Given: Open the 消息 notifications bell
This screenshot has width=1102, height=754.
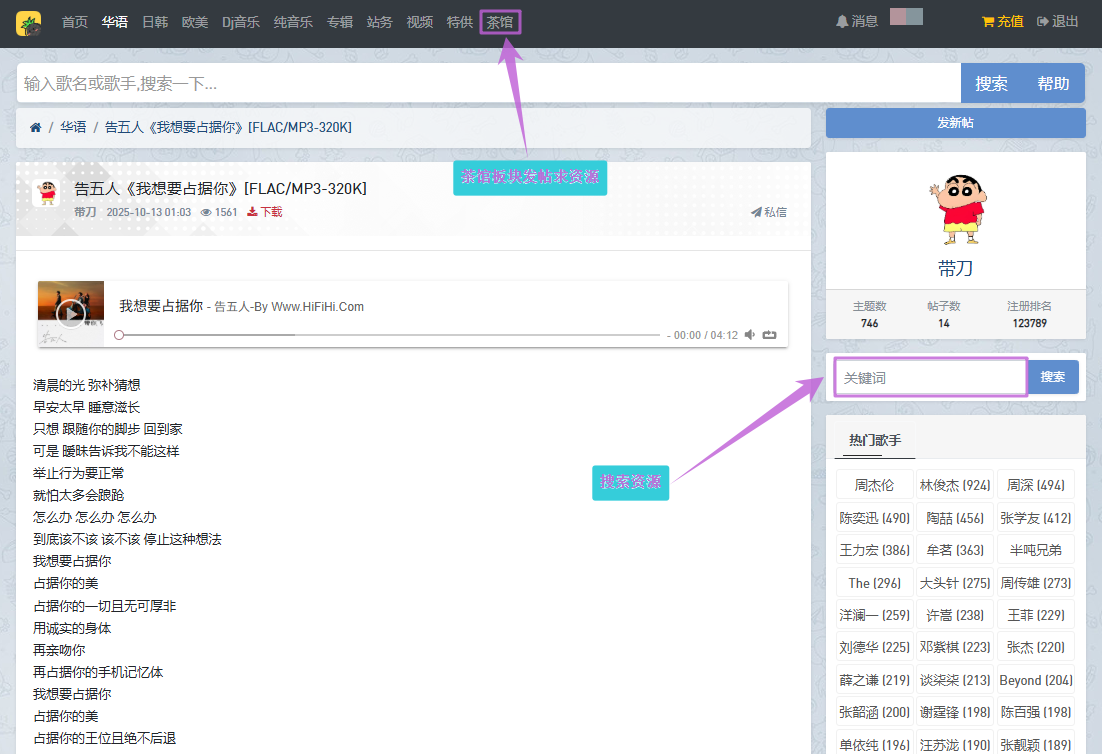Looking at the screenshot, I should [x=856, y=21].
